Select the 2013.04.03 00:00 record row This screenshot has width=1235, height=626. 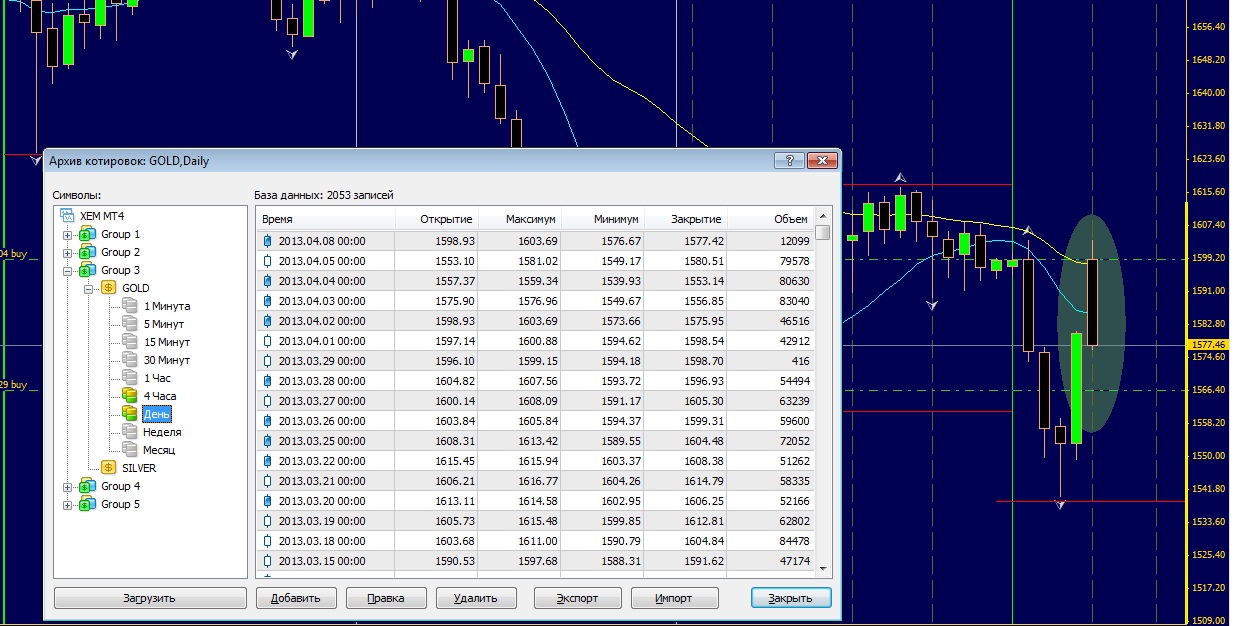(536, 301)
